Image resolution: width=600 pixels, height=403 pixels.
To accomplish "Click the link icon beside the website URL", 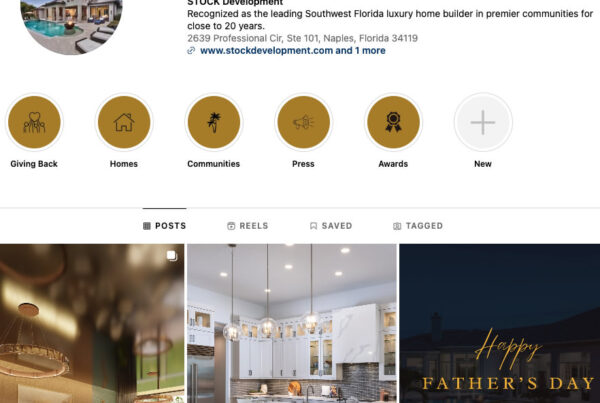I will coord(191,51).
